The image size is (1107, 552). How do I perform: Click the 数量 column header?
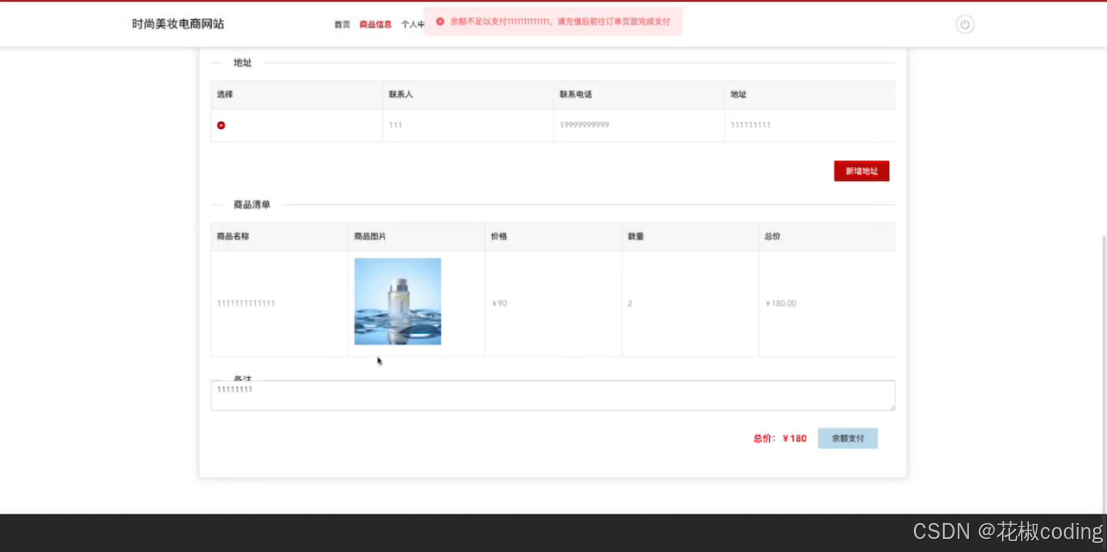click(x=635, y=236)
